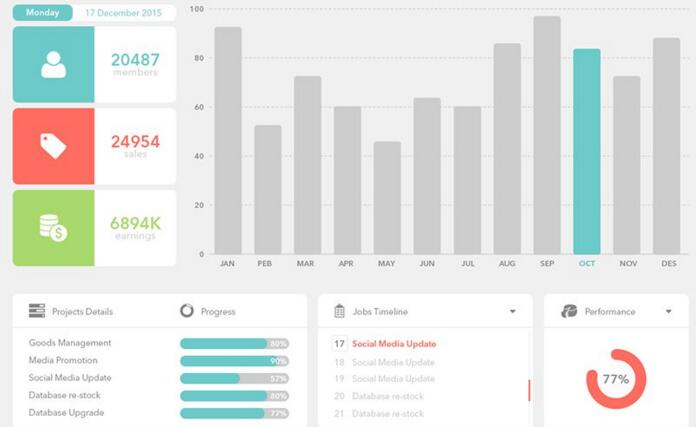696x427 pixels.
Task: Click the Social Media Update 57% progress bar
Action: click(x=234, y=379)
